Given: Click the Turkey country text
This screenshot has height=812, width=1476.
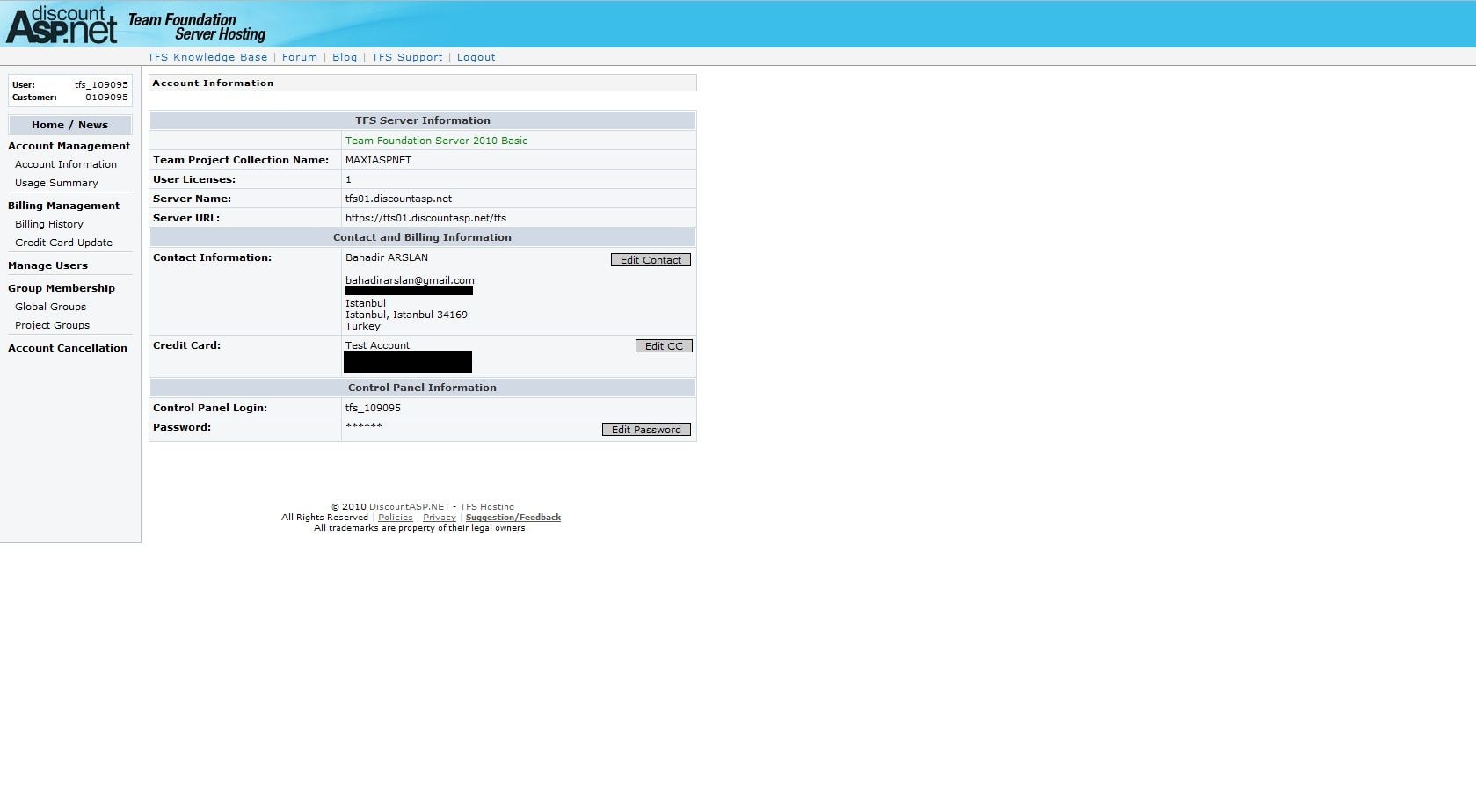Looking at the screenshot, I should click(363, 326).
